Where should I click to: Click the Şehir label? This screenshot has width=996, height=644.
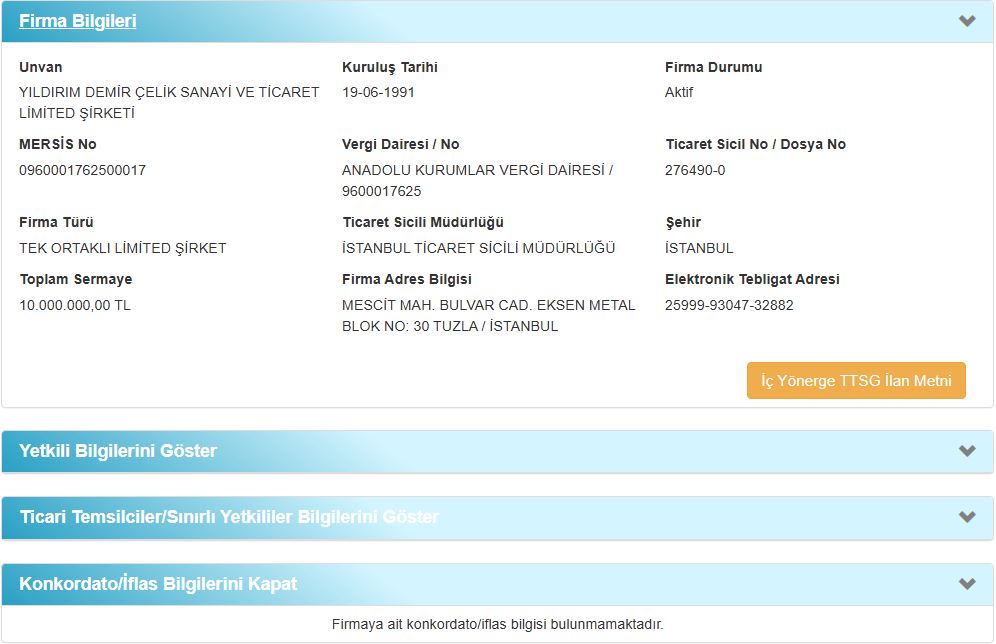click(x=683, y=222)
